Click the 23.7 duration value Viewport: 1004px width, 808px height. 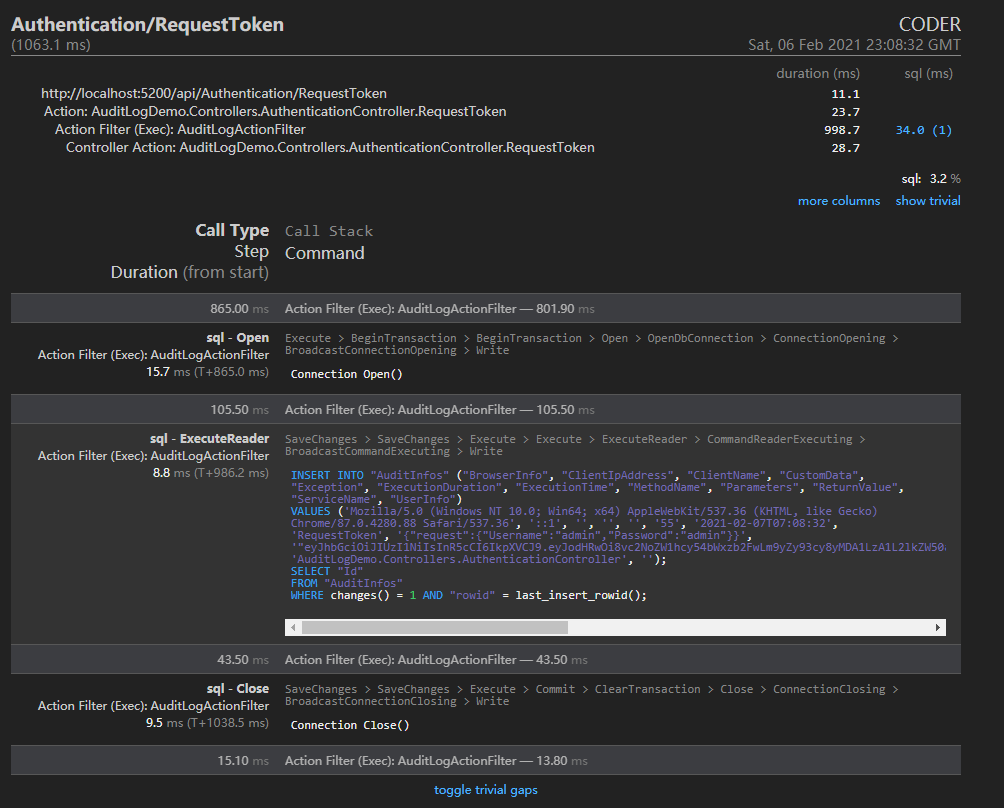(x=845, y=112)
